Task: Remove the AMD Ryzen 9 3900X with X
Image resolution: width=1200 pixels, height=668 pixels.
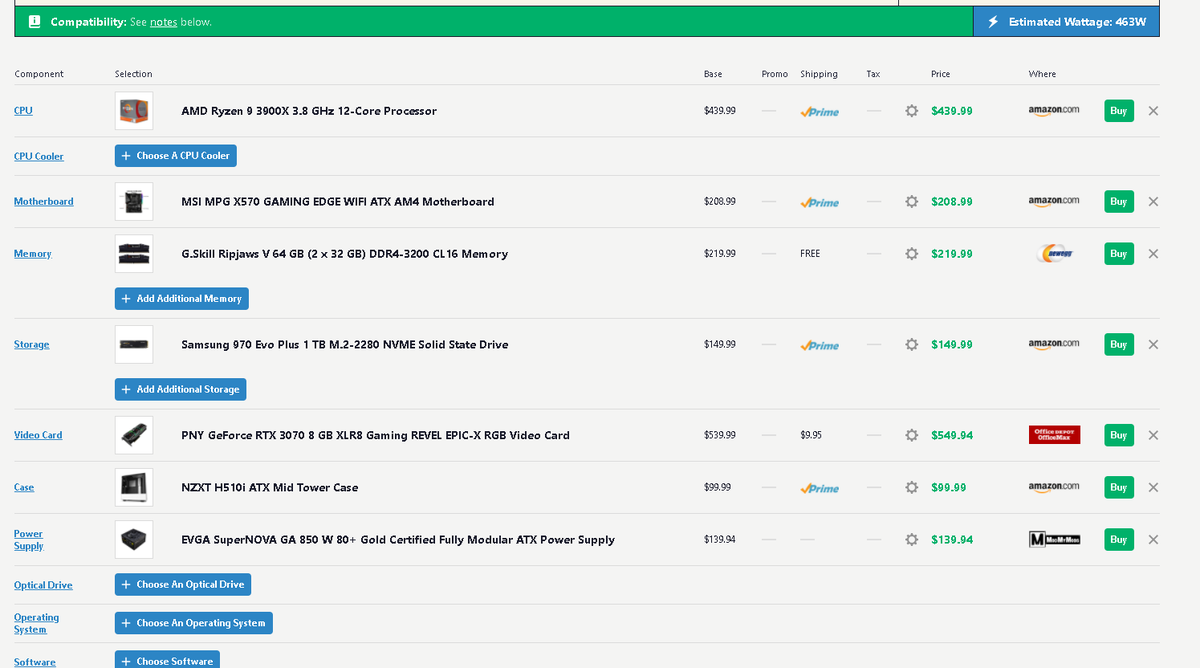Action: coord(1153,111)
